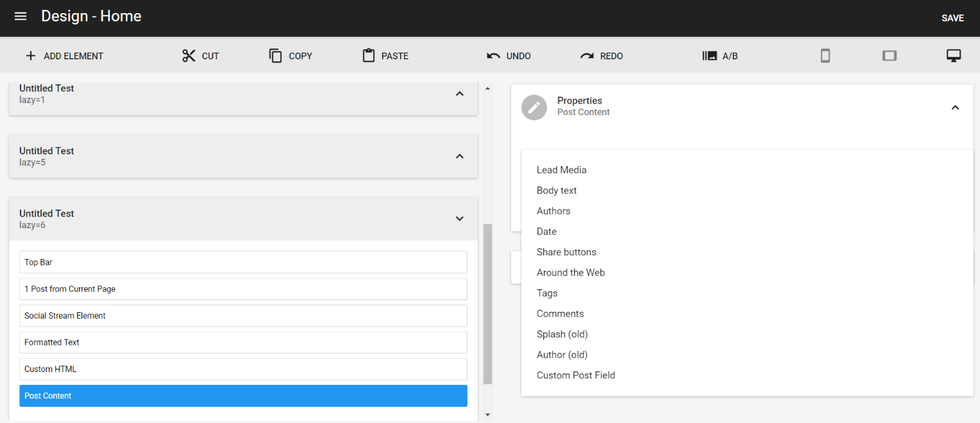This screenshot has width=980, height=423.
Task: Click the Add Element plus icon
Action: 30,56
